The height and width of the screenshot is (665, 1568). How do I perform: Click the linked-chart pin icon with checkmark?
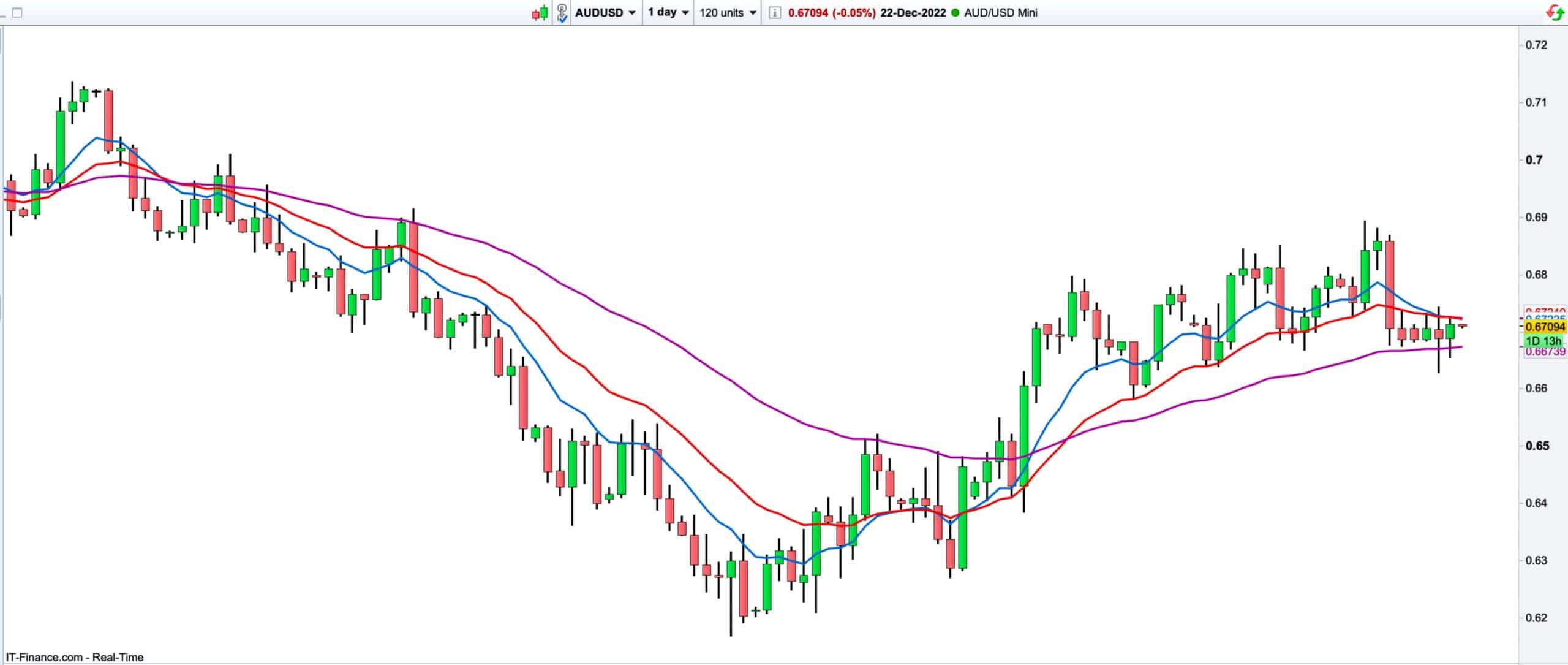point(562,13)
